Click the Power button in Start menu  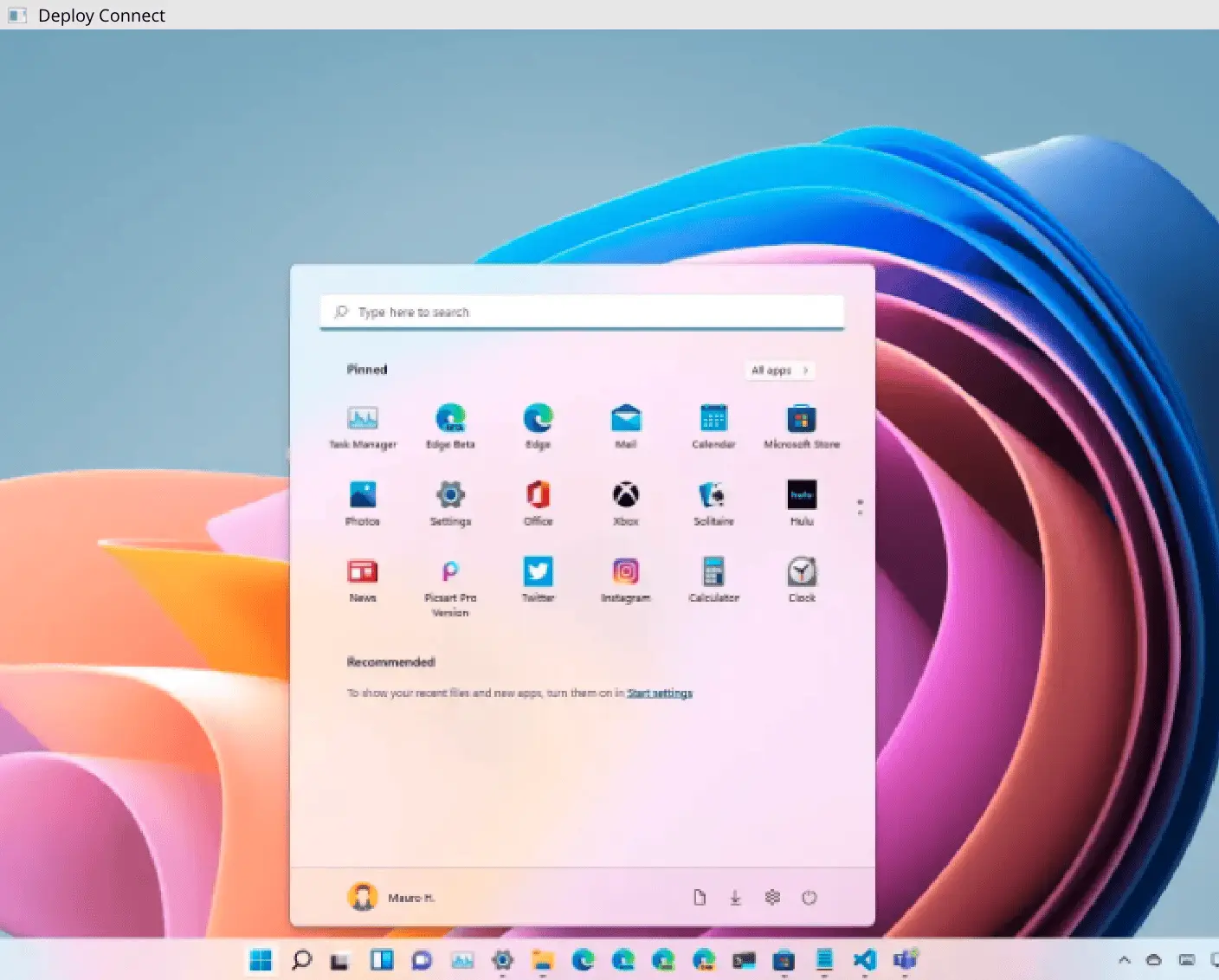[809, 898]
